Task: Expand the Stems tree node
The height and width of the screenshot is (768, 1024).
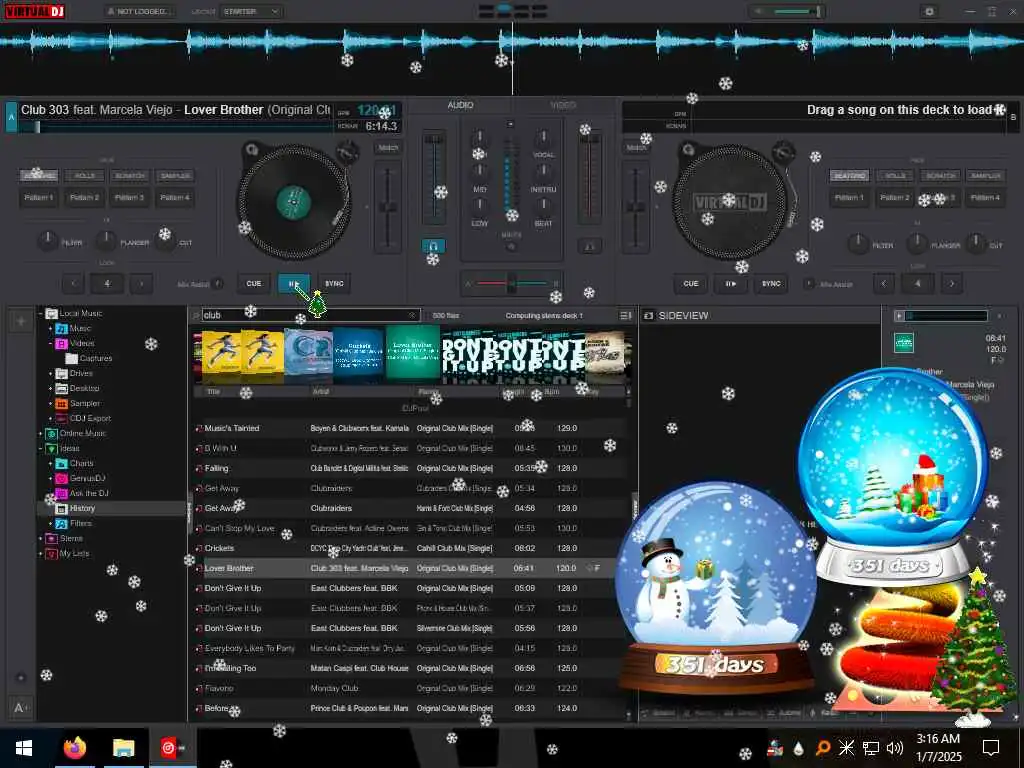Action: click(40, 539)
